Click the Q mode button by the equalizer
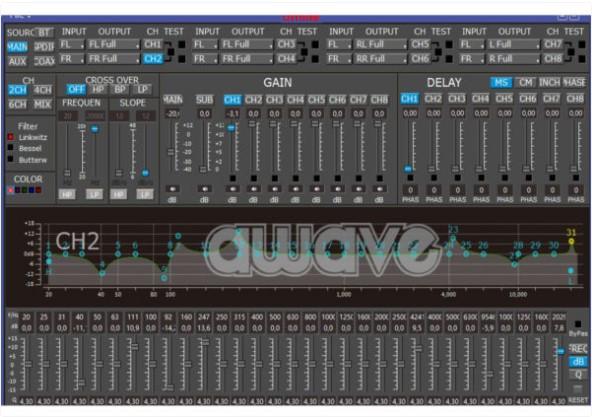The height and width of the screenshot is (417, 592). click(x=578, y=374)
